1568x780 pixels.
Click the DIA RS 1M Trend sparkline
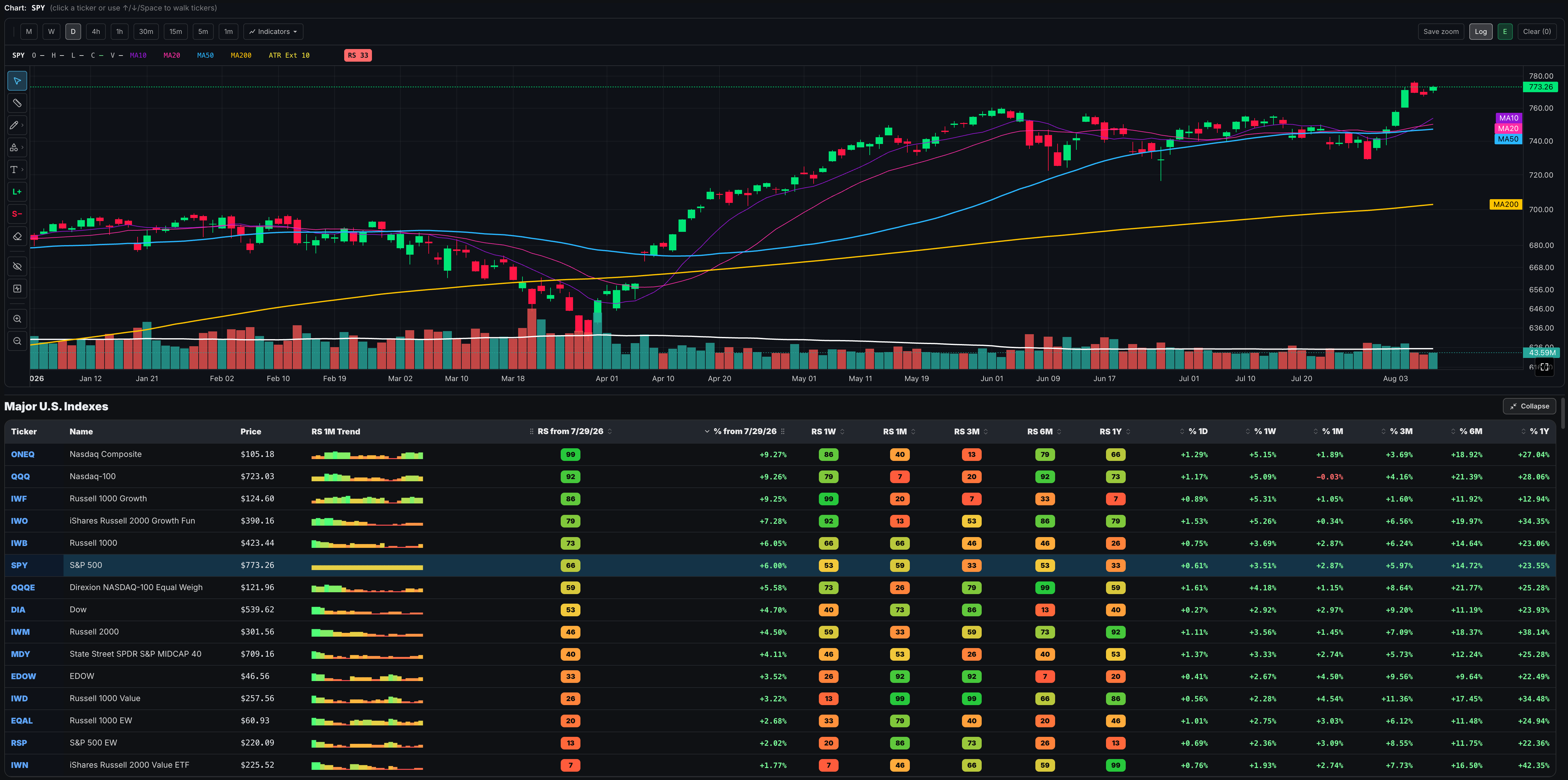367,610
